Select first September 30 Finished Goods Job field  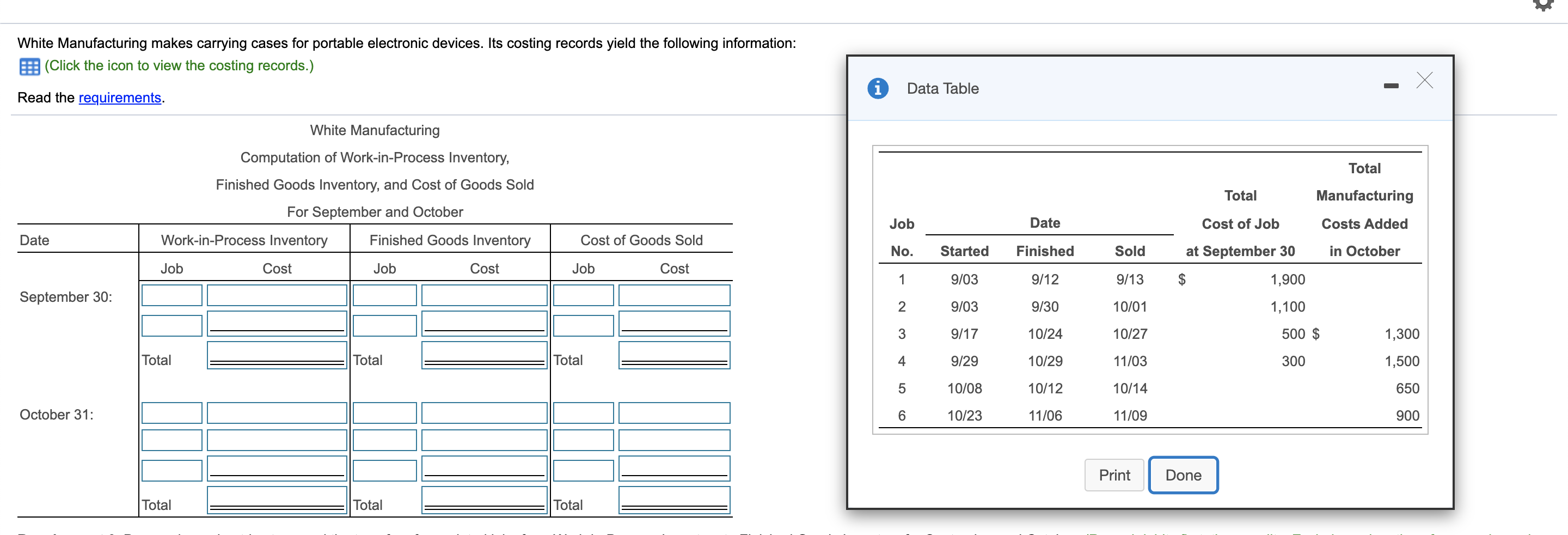tap(385, 295)
